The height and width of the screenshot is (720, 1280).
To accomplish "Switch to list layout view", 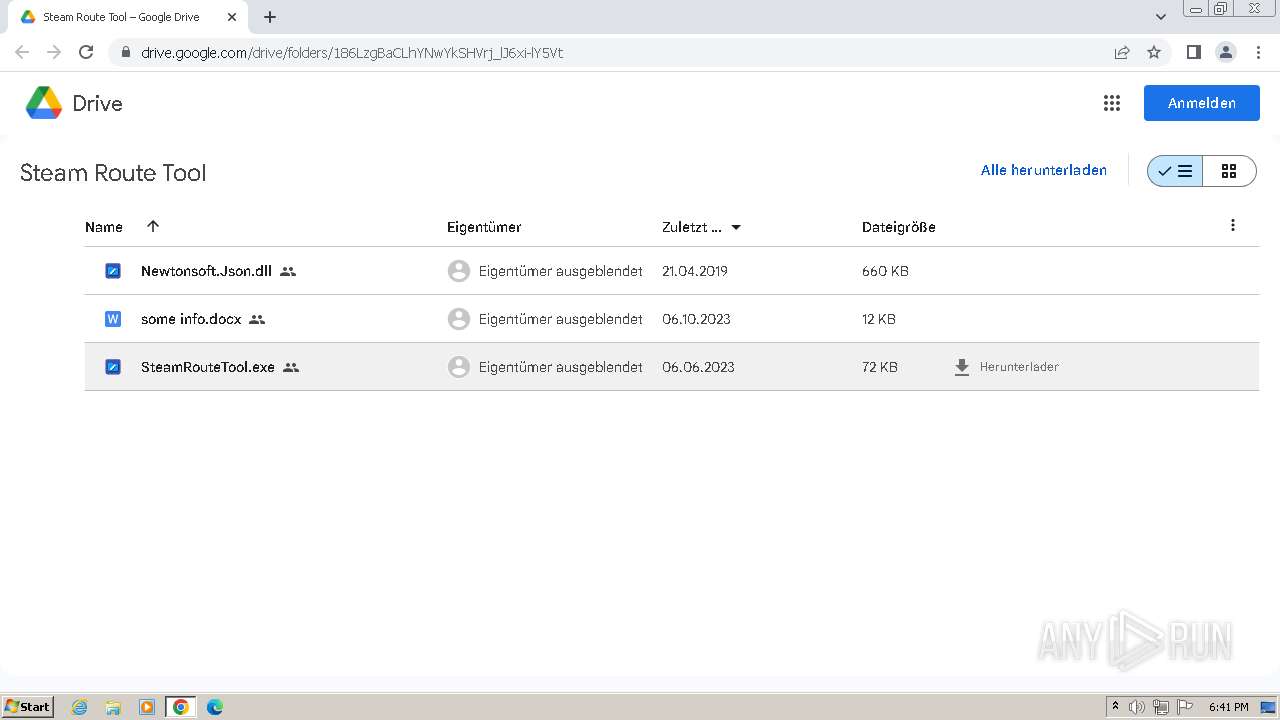I will [1175, 171].
